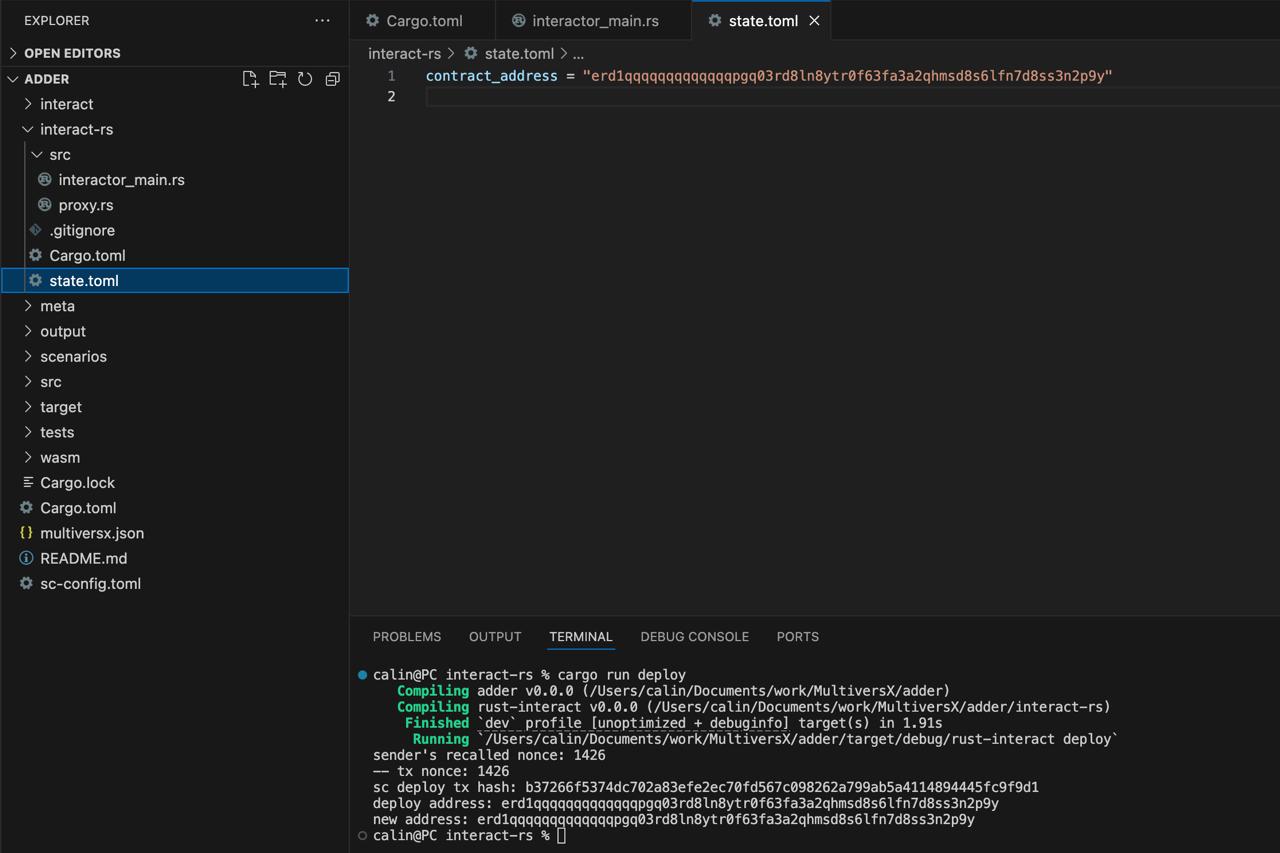Click line number 1 in the gutter
The height and width of the screenshot is (853, 1280).
pos(391,76)
